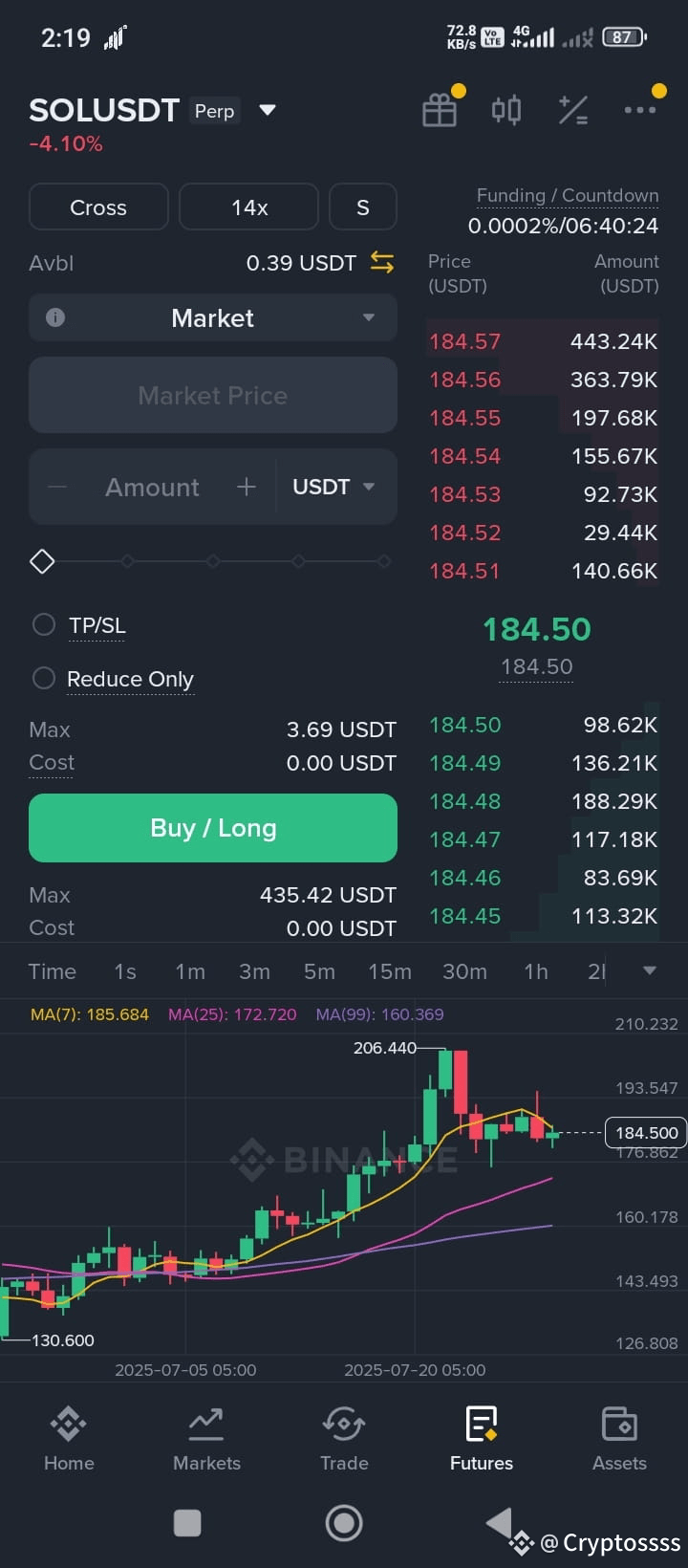Viewport: 688px width, 1568px height.
Task: Open the gift box rewards icon
Action: pyautogui.click(x=440, y=110)
